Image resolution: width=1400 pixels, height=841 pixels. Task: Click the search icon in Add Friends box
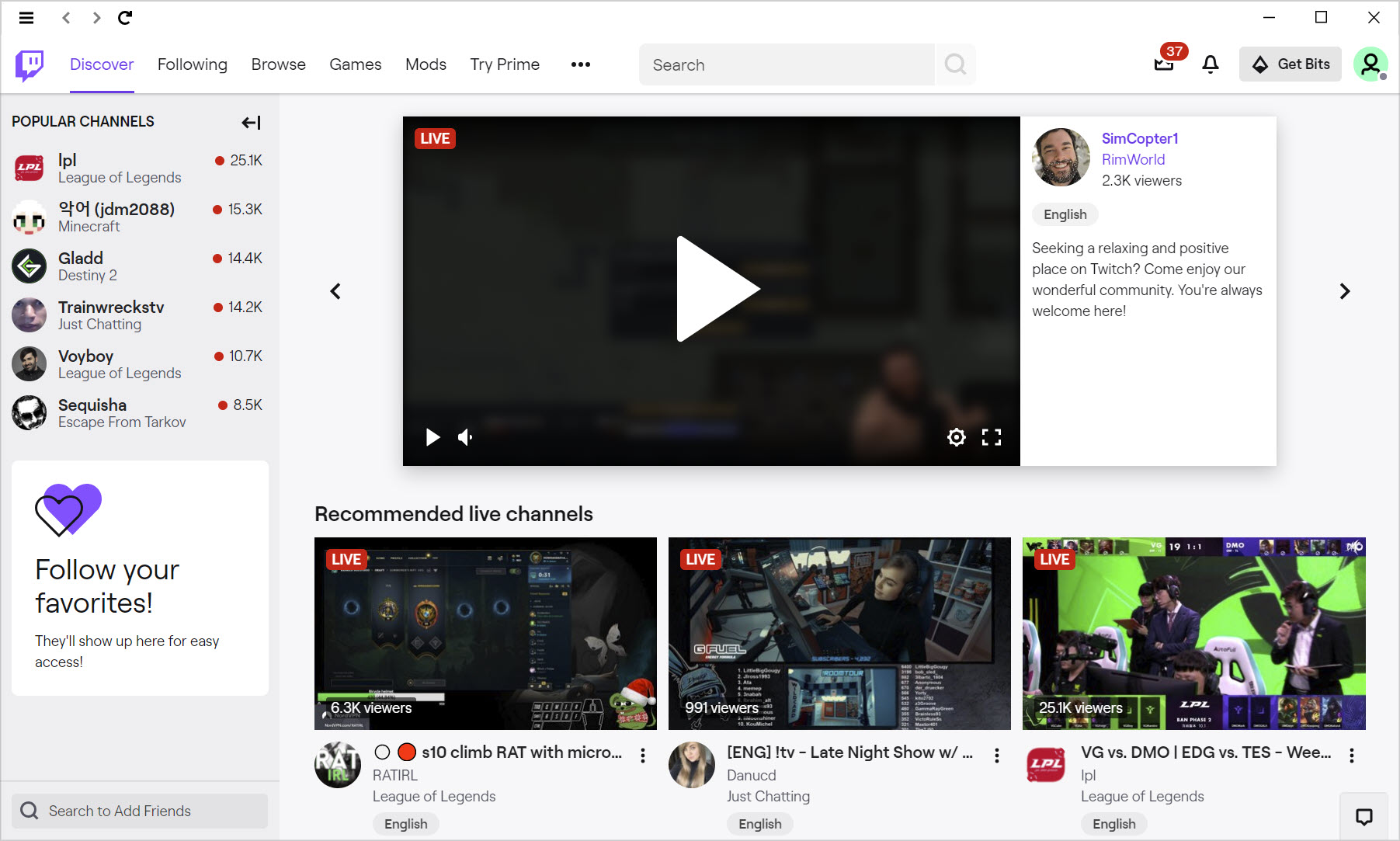(x=30, y=811)
